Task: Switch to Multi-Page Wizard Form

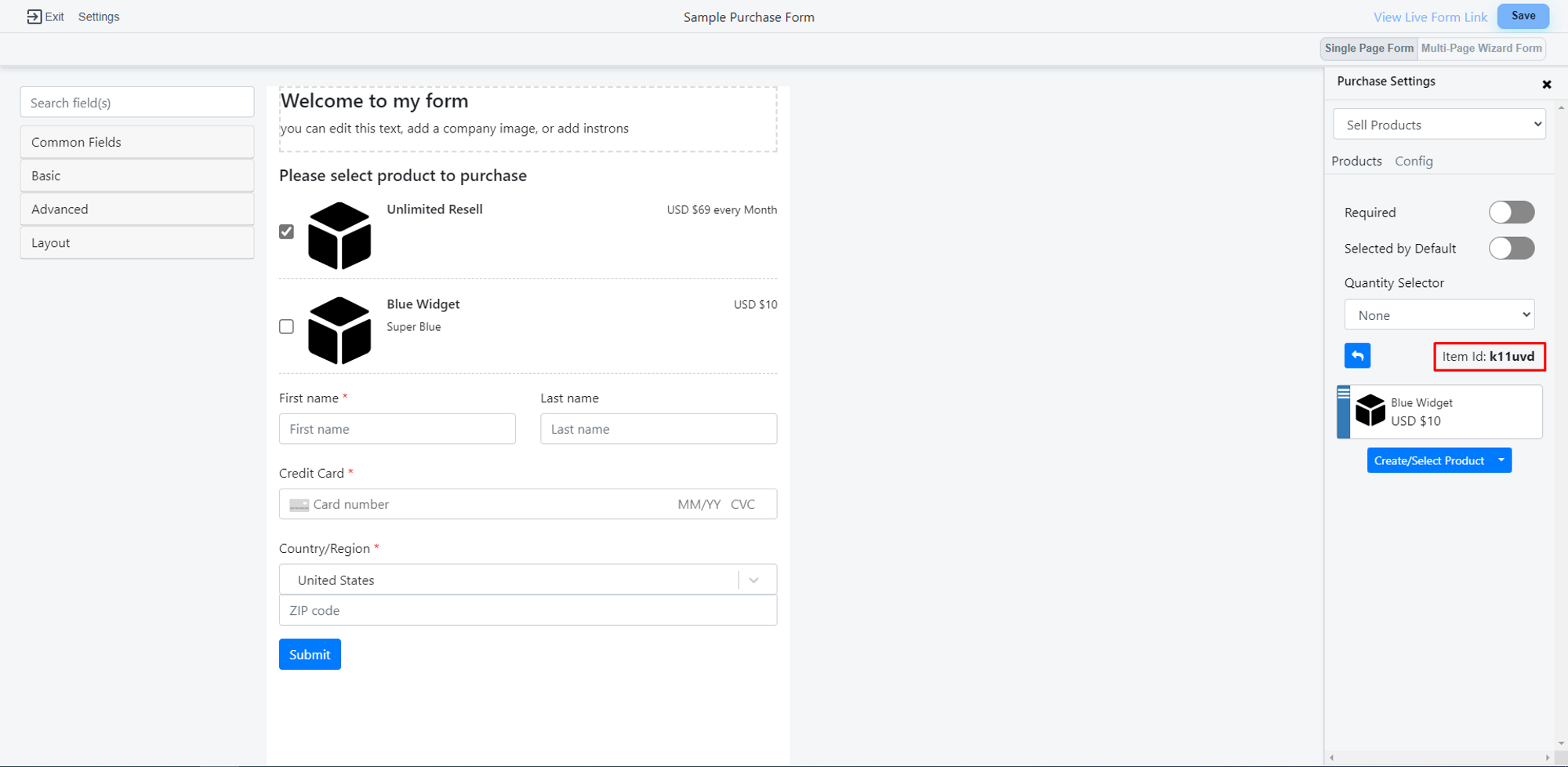Action: [1481, 48]
